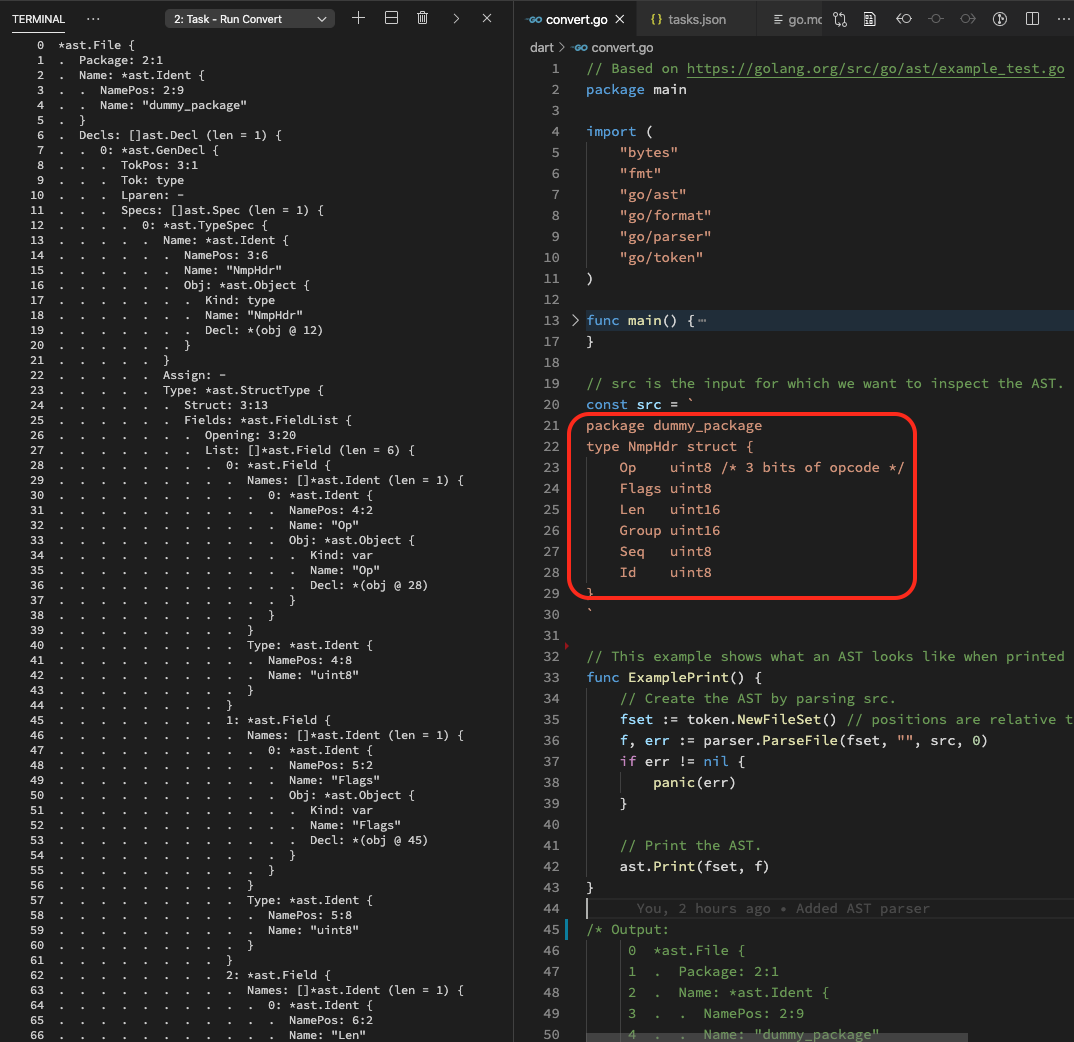Split the editor to the right

1032,19
